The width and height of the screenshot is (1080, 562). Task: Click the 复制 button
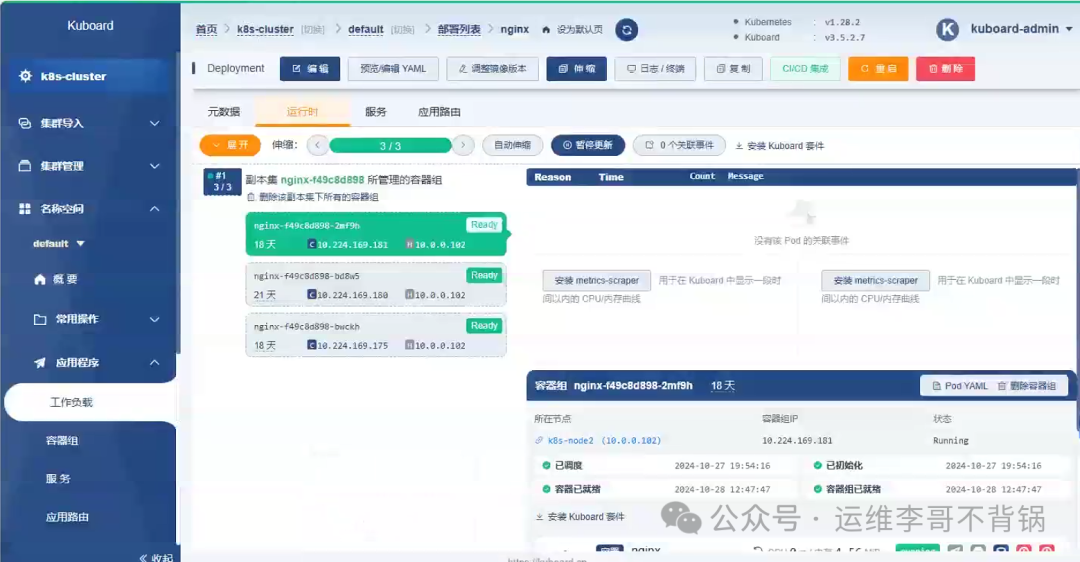tap(734, 69)
